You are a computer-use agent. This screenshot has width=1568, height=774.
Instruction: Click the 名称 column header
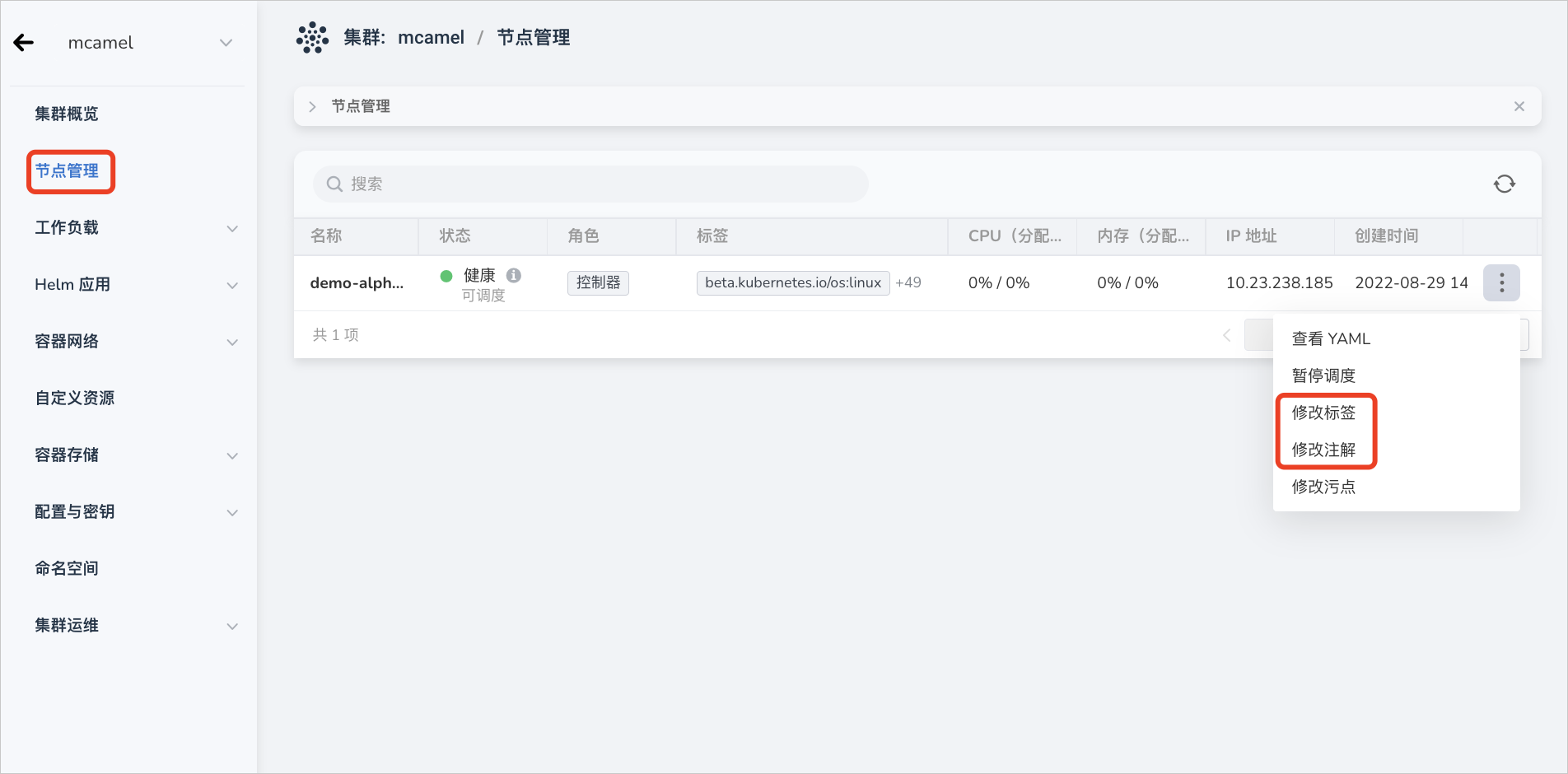pyautogui.click(x=326, y=235)
